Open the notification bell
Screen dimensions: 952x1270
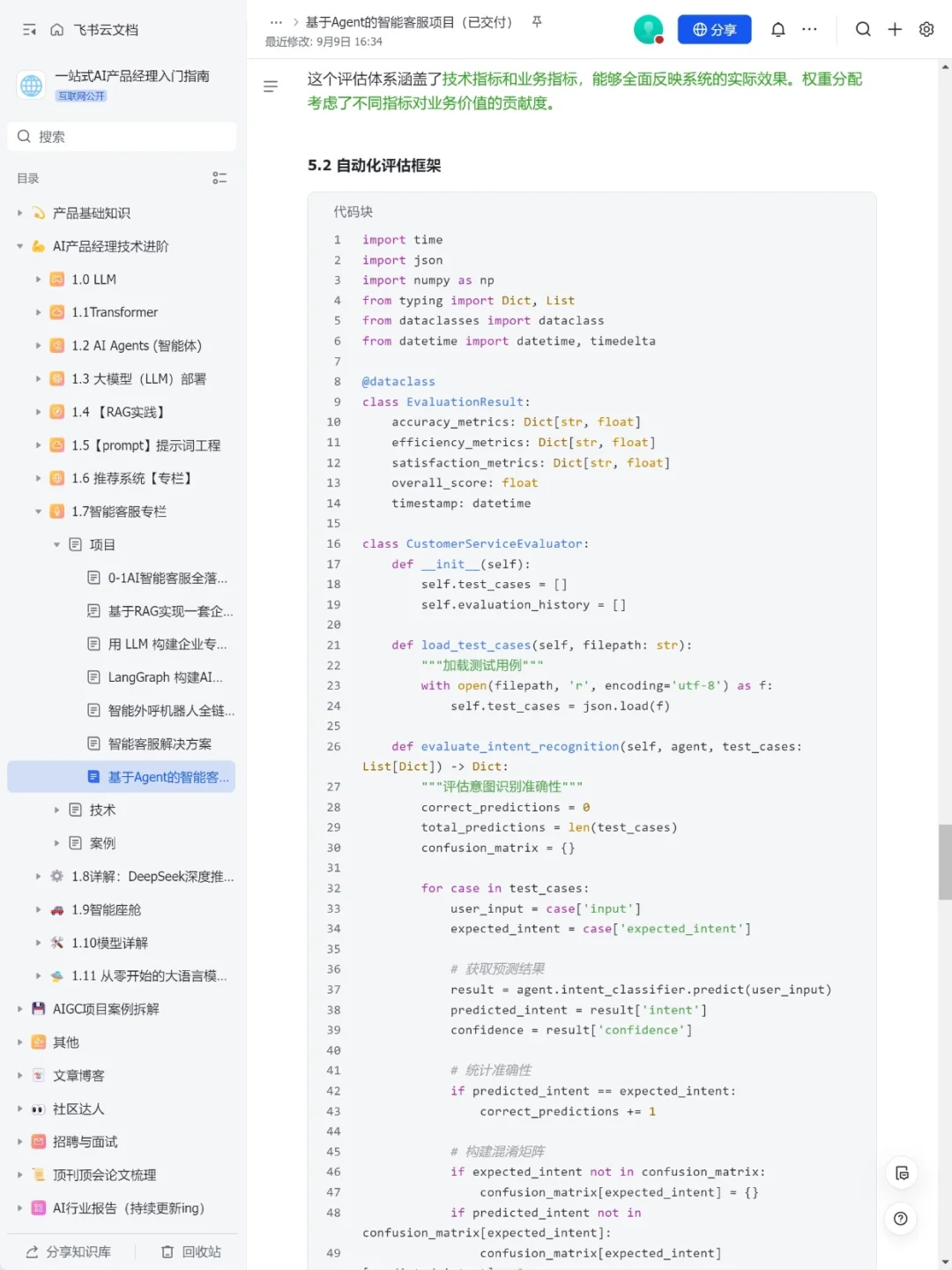coord(777,29)
